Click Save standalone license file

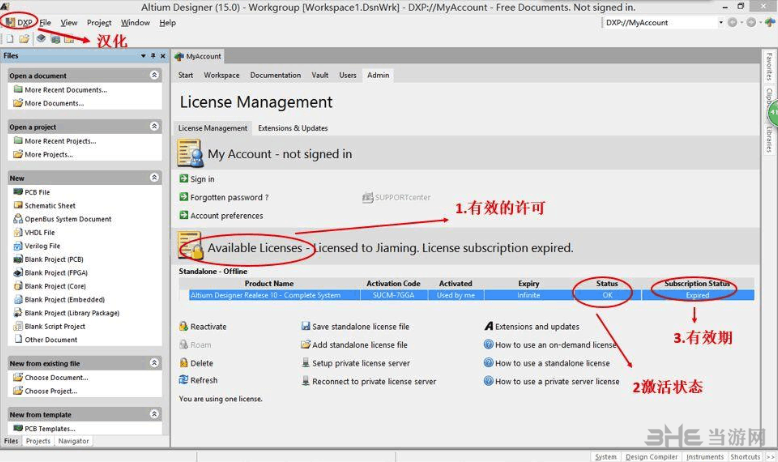355,327
